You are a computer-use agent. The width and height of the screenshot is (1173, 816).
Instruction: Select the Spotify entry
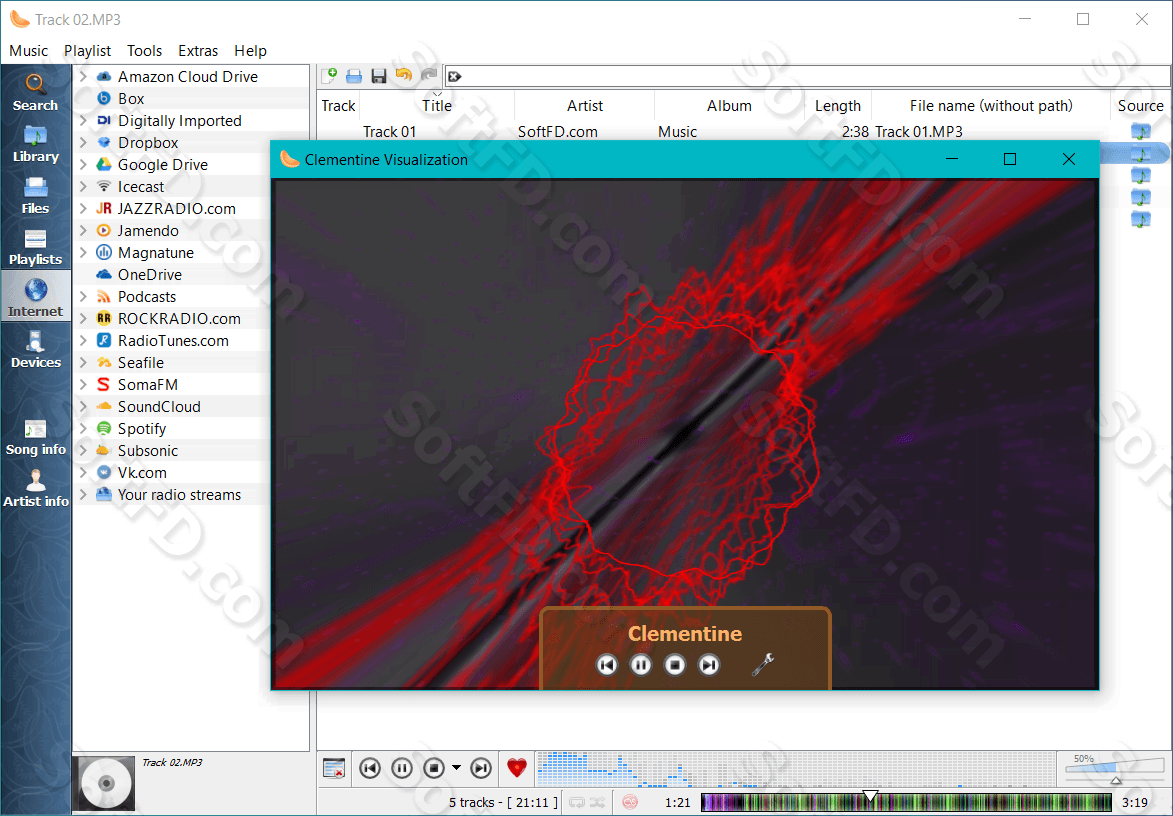pos(141,429)
